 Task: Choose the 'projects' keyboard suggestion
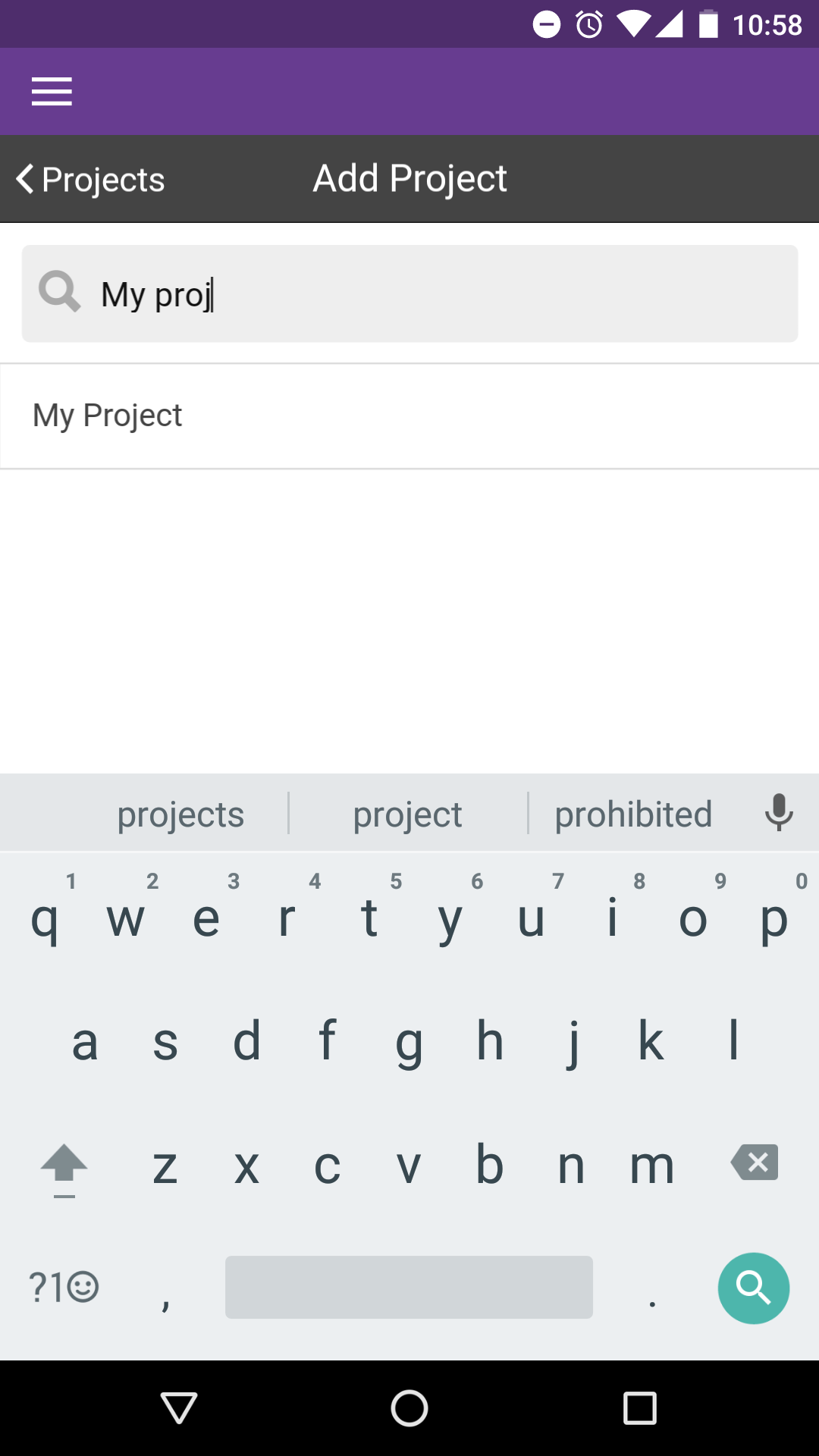tap(180, 814)
